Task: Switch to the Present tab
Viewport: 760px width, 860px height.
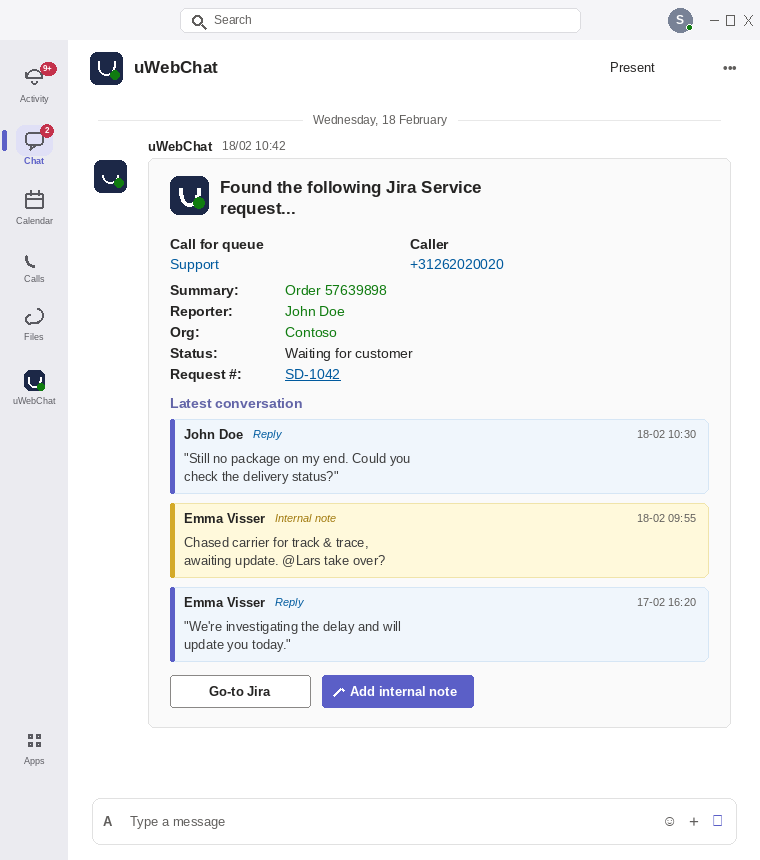Action: tap(632, 67)
